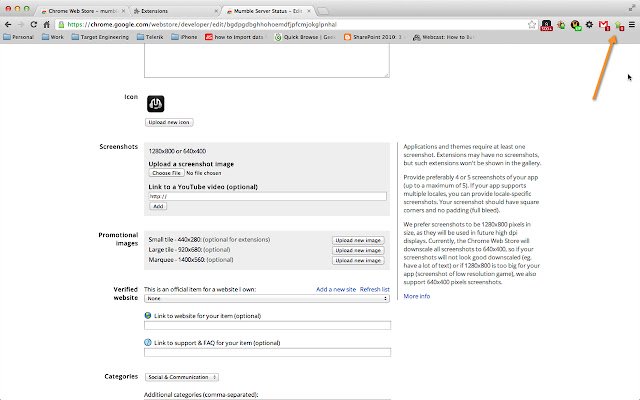Switch to the Extensions tab
640x400 pixels.
click(x=175, y=11)
